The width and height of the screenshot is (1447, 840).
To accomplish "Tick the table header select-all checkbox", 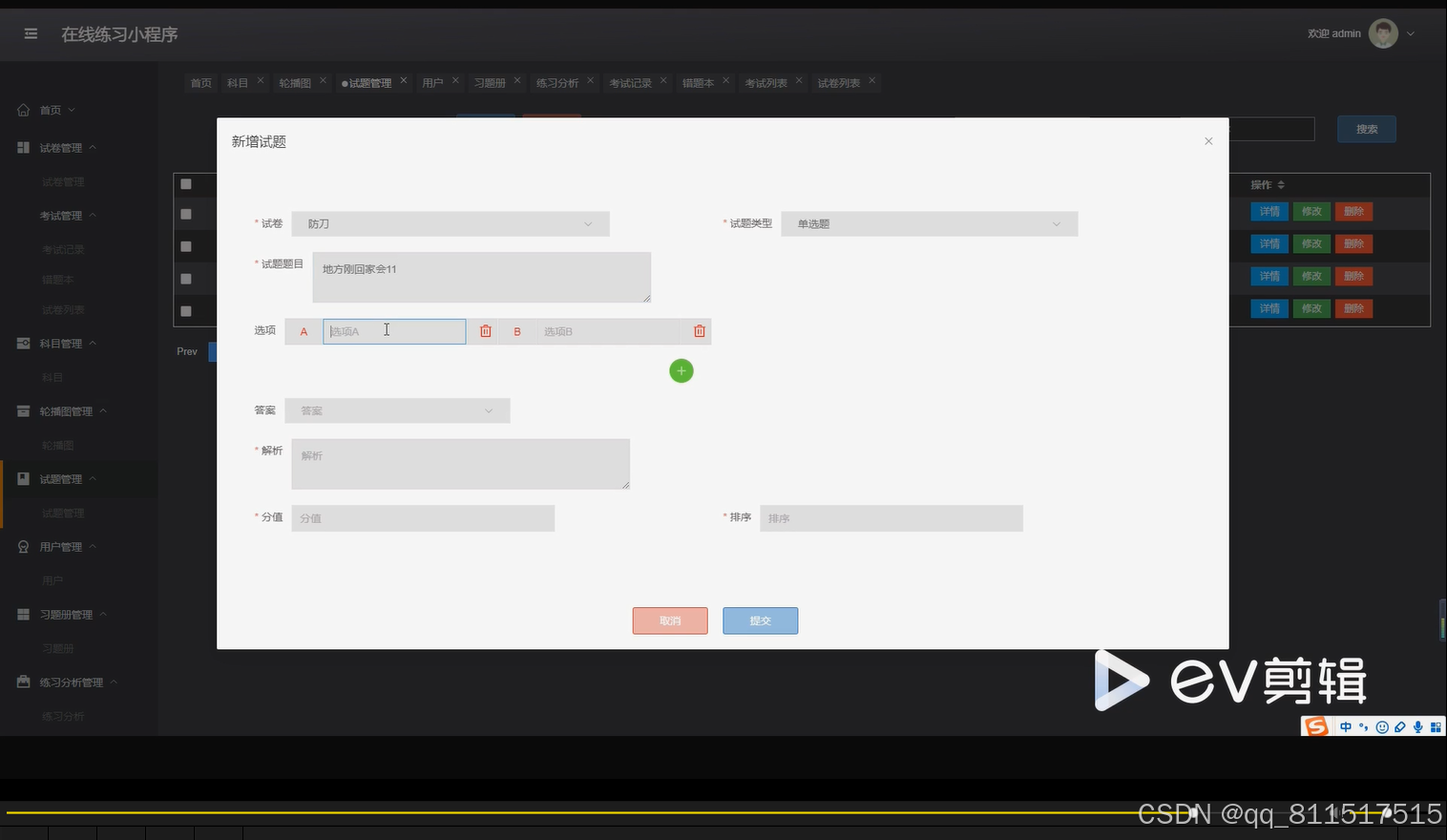I will [186, 184].
